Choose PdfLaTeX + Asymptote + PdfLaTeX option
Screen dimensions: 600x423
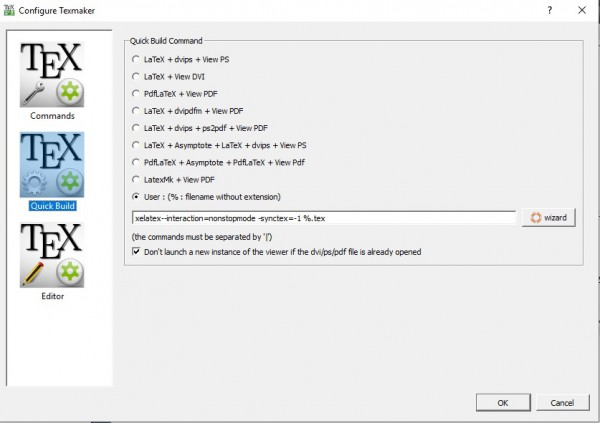click(x=137, y=161)
